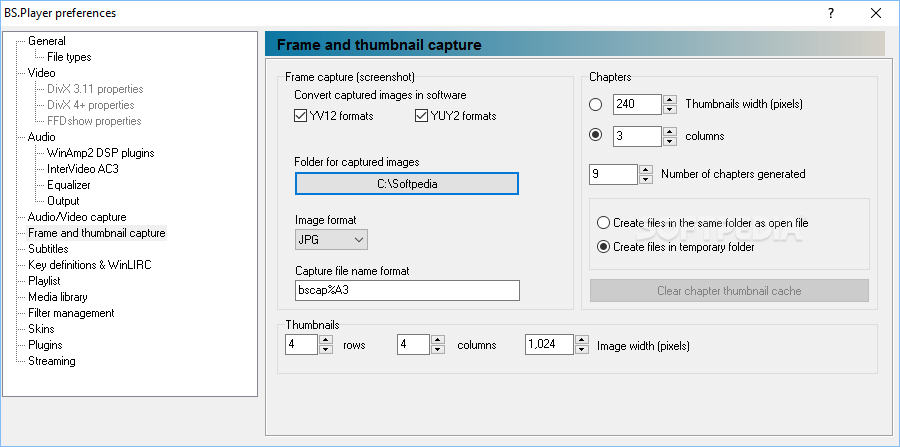900x447 pixels.
Task: Click number of chapters field showing 9
Action: [x=613, y=174]
